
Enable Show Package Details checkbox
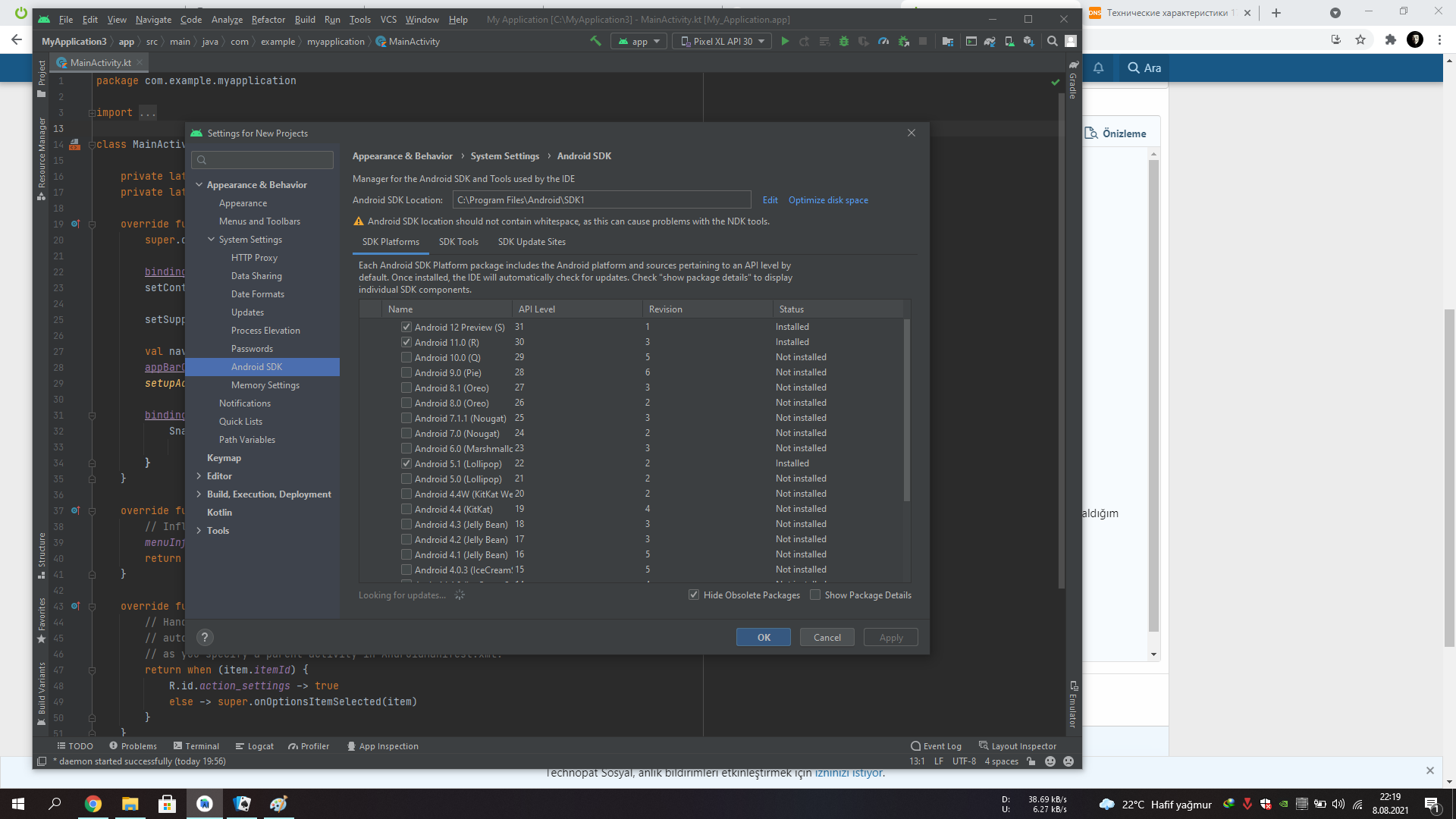pyautogui.click(x=815, y=595)
